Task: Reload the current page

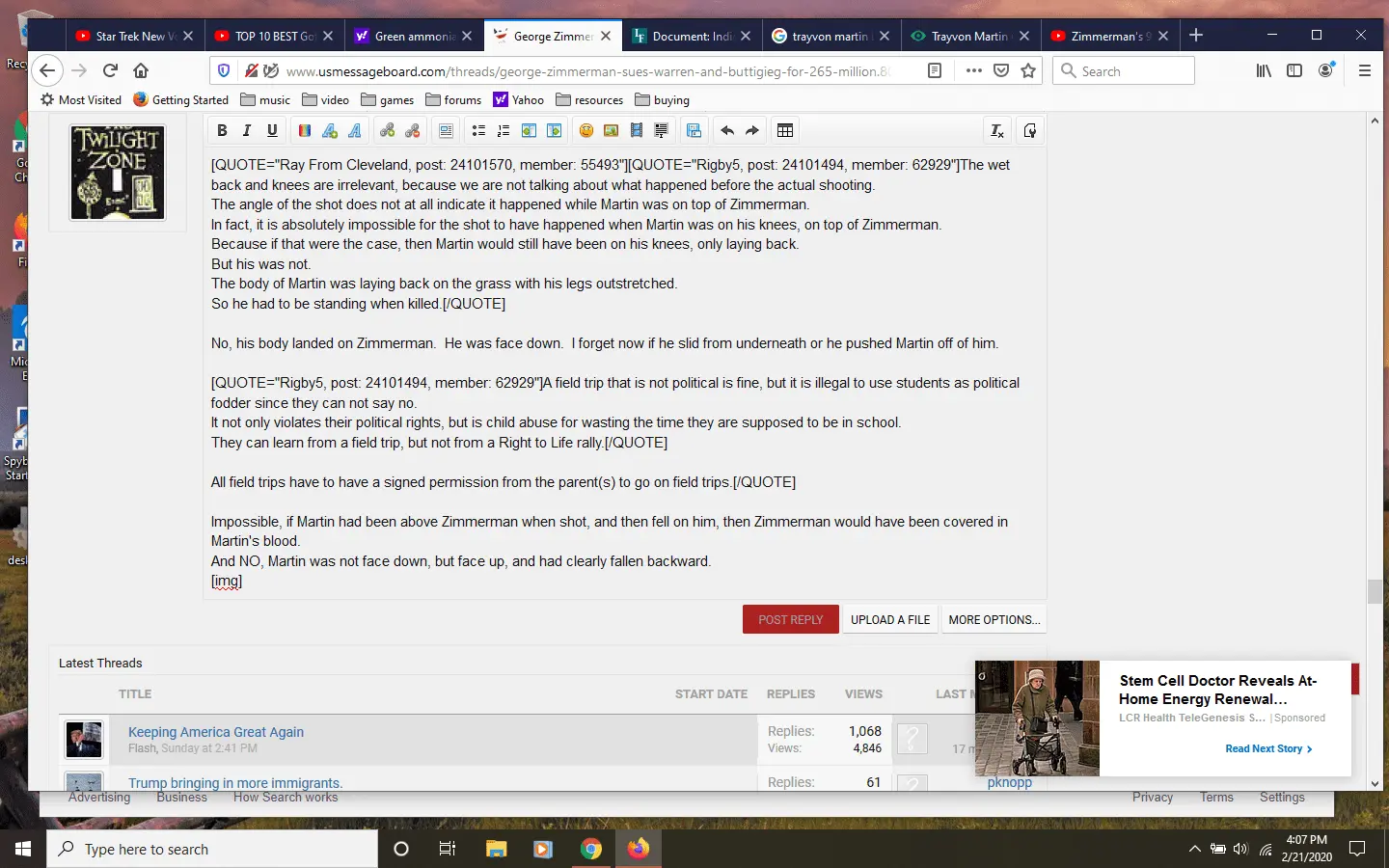Action: tap(110, 70)
